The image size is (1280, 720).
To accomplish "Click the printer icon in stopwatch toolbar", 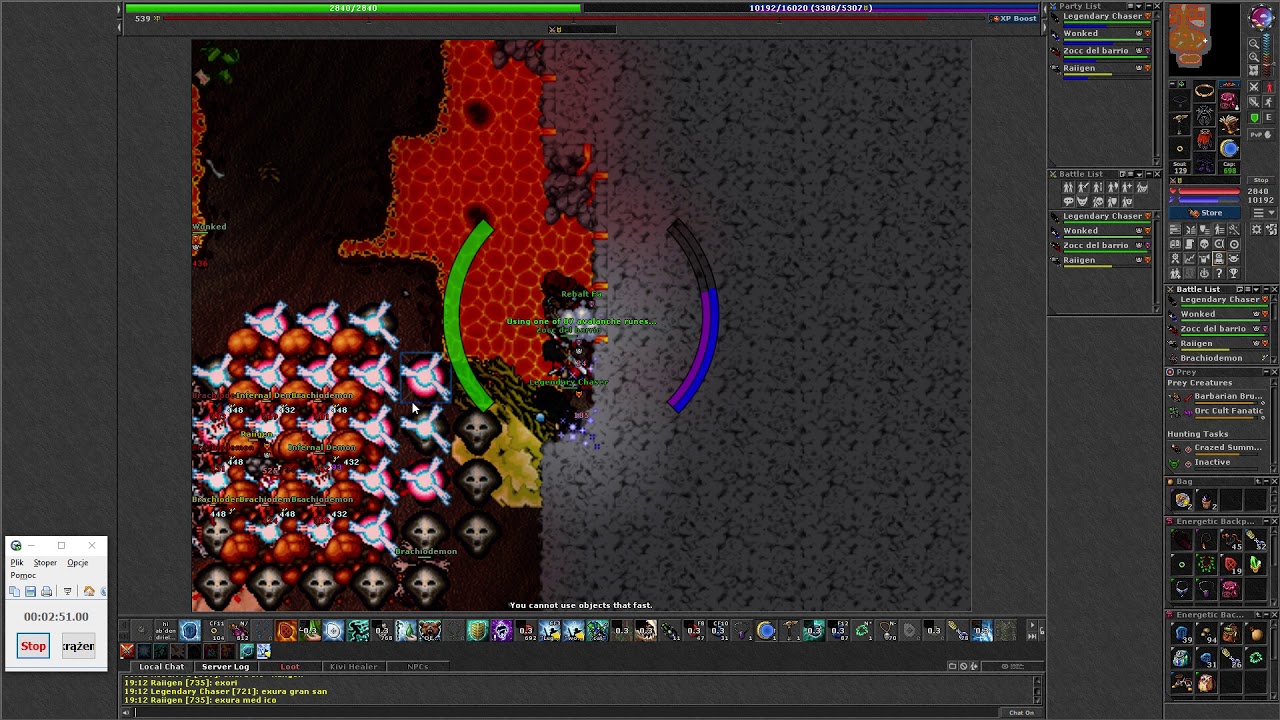I will (46, 591).
